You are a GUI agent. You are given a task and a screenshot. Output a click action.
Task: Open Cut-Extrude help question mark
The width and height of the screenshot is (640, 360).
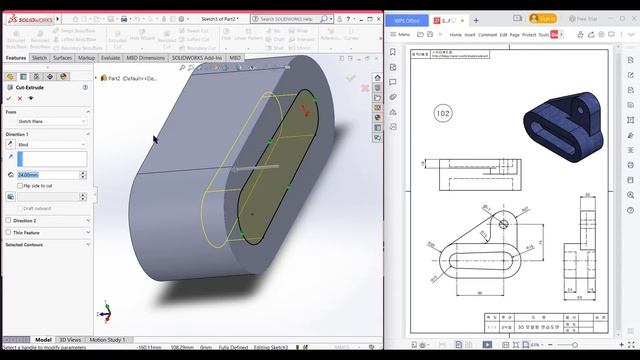pyautogui.click(x=85, y=87)
